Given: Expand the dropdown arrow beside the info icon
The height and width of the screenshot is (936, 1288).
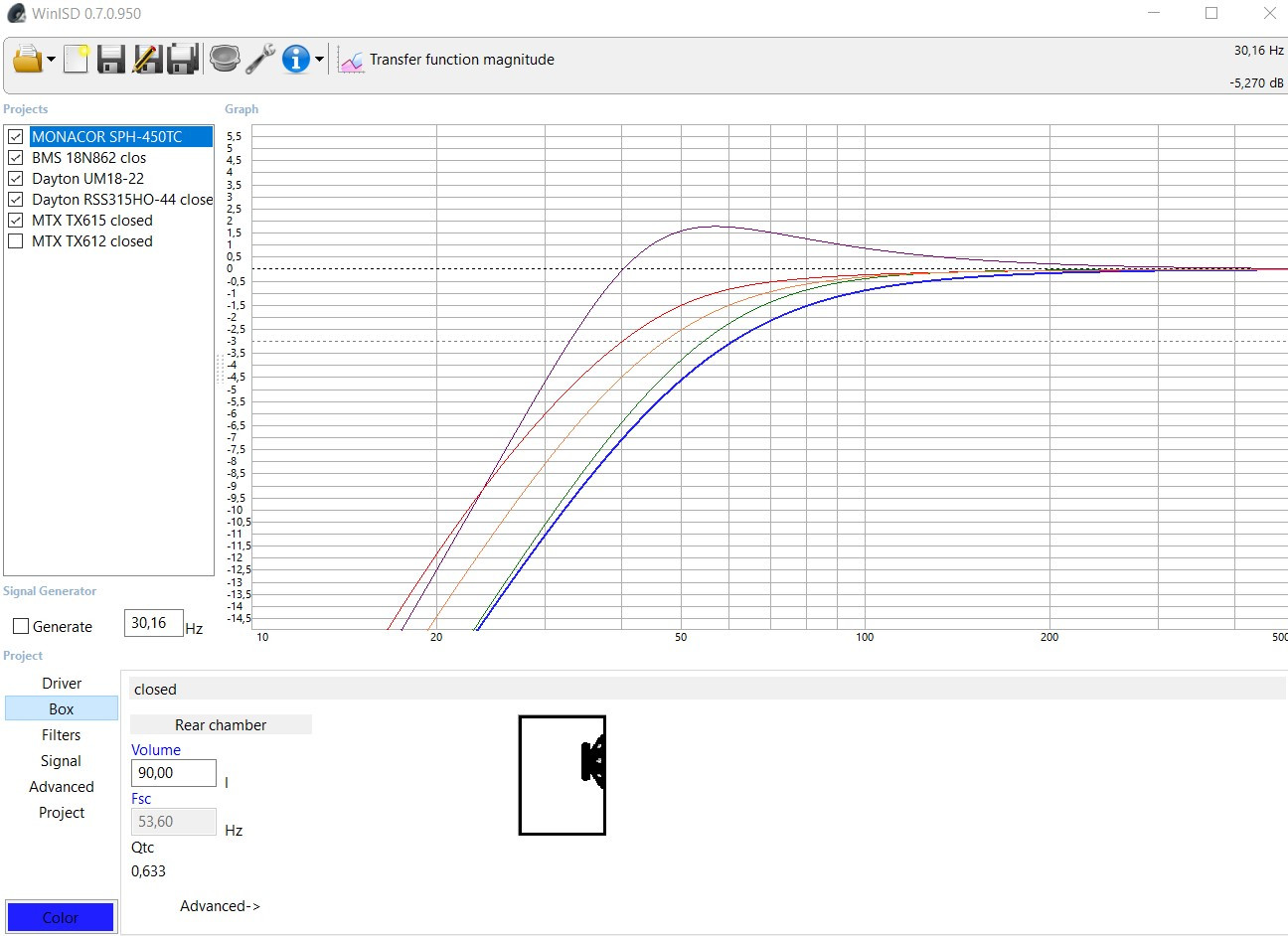Looking at the screenshot, I should point(319,61).
